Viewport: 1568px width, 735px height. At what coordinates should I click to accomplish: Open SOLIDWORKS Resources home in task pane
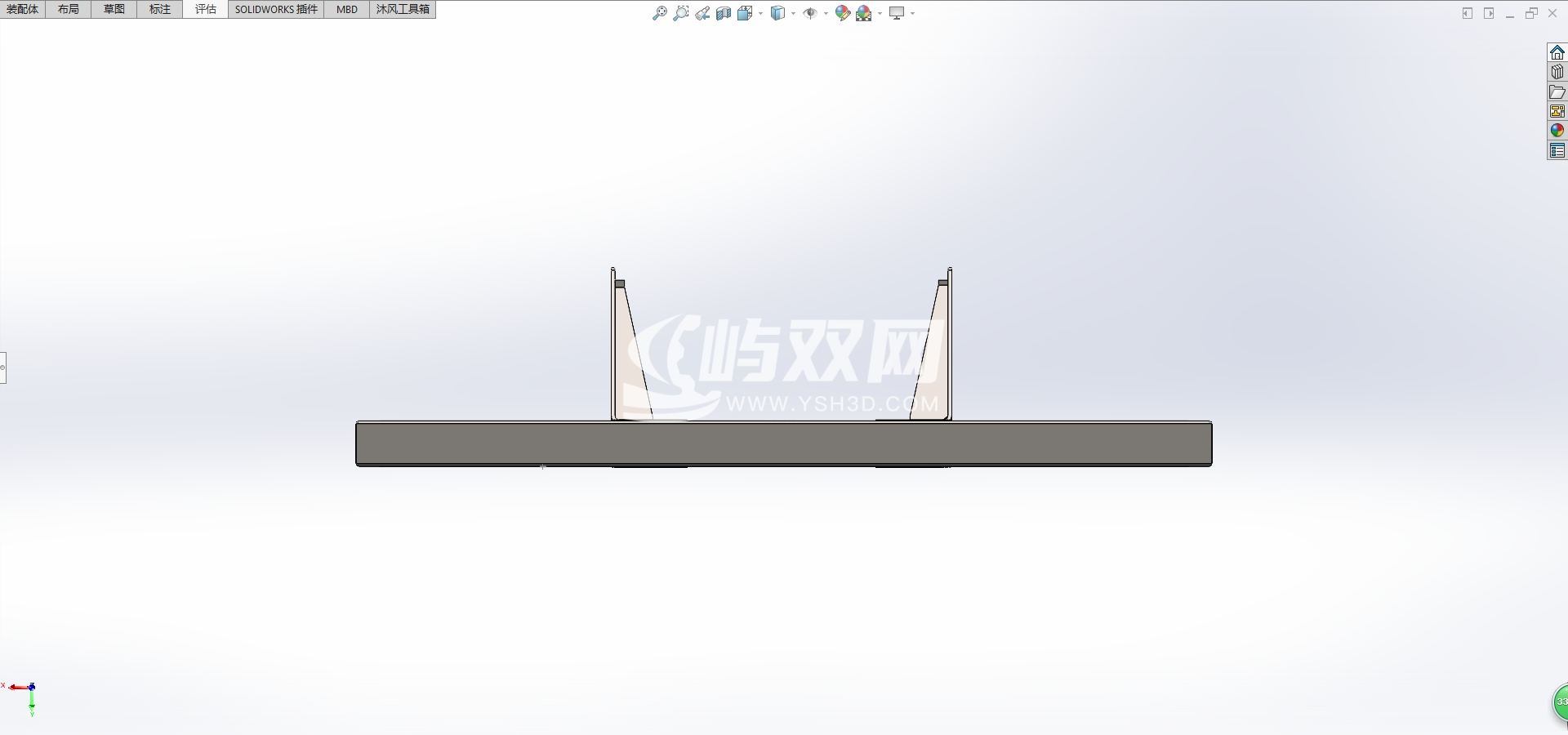(x=1557, y=52)
